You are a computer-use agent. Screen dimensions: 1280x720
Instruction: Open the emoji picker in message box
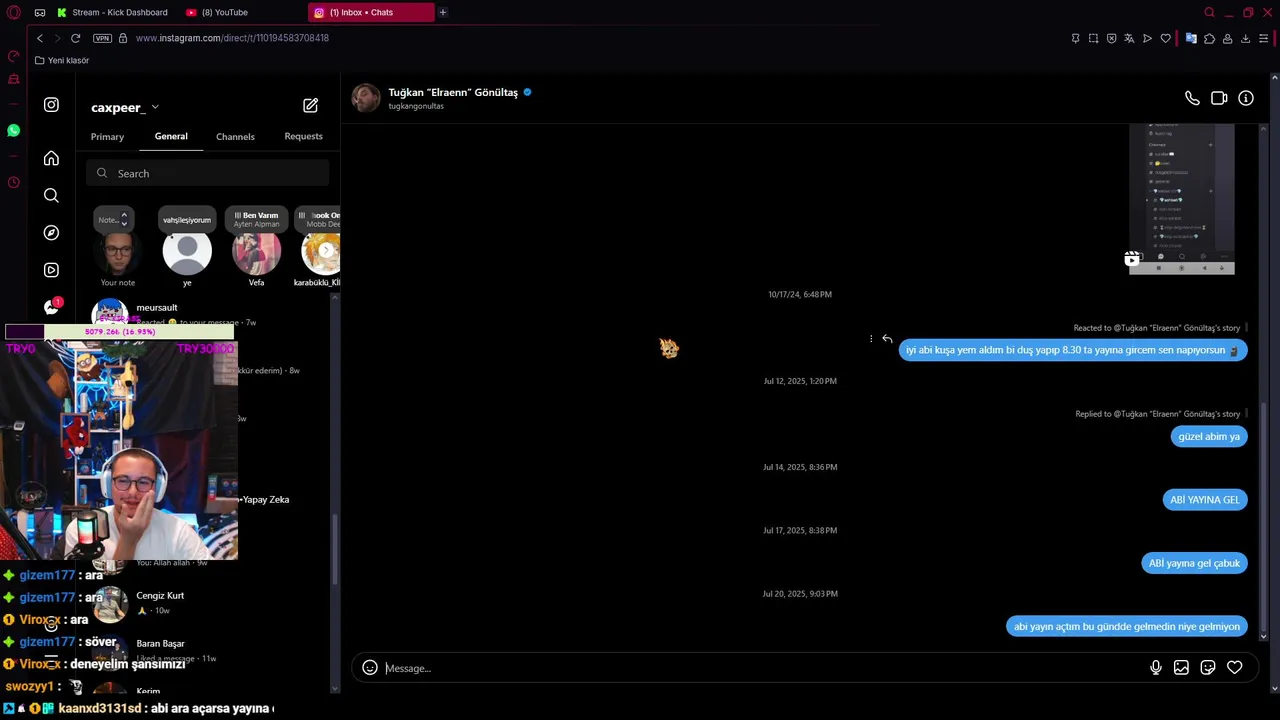[370, 668]
